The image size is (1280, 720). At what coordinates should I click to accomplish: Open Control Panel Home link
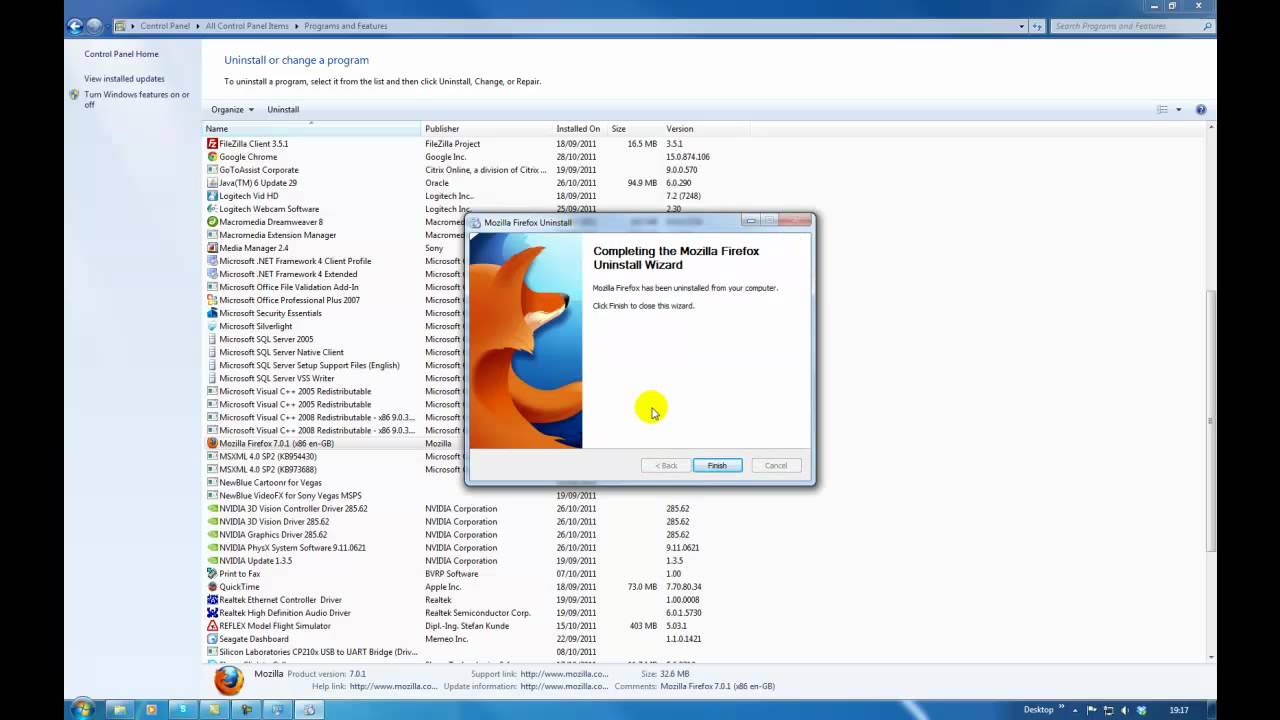(121, 54)
